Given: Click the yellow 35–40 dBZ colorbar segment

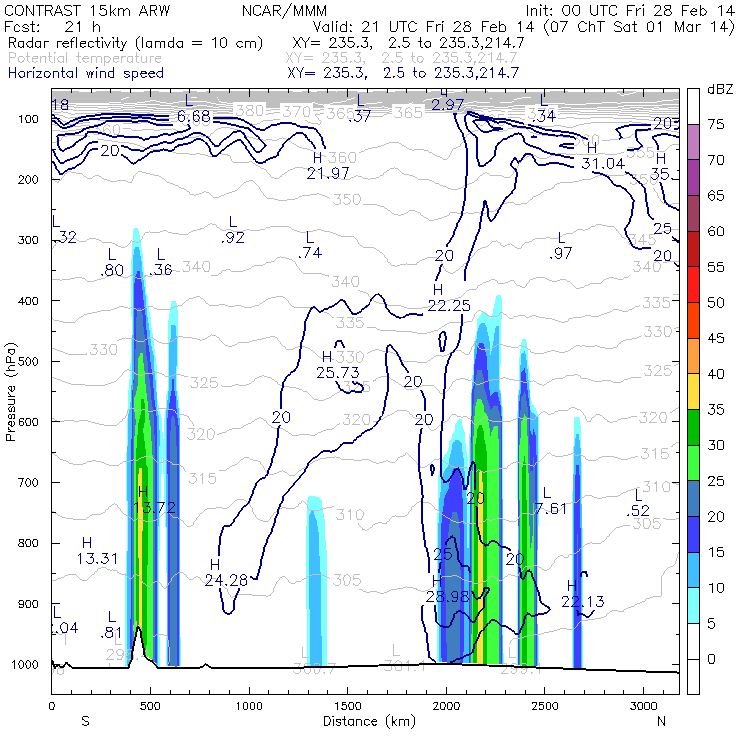Looking at the screenshot, I should [693, 391].
